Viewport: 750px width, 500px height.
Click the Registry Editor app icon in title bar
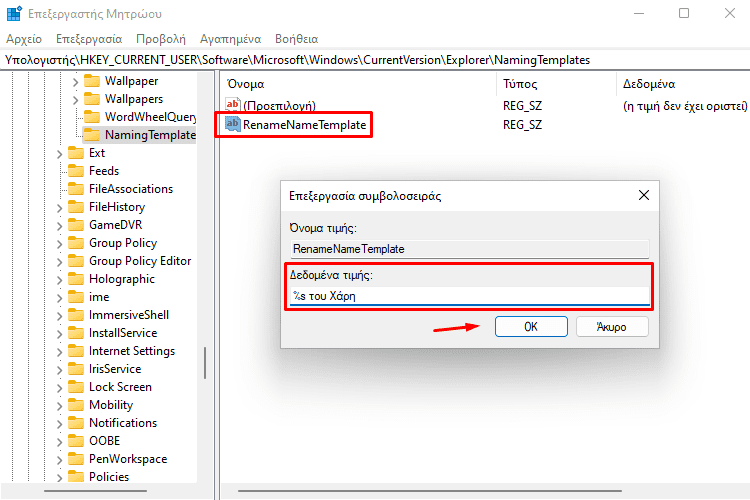point(14,13)
